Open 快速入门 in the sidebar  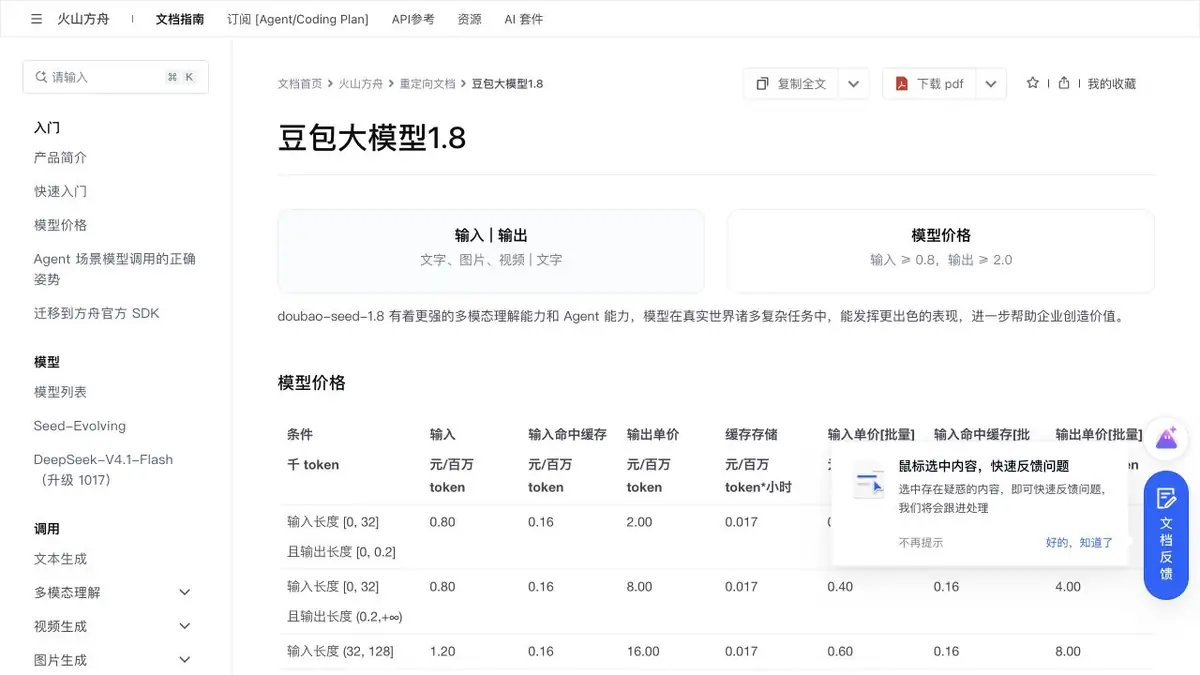point(61,191)
